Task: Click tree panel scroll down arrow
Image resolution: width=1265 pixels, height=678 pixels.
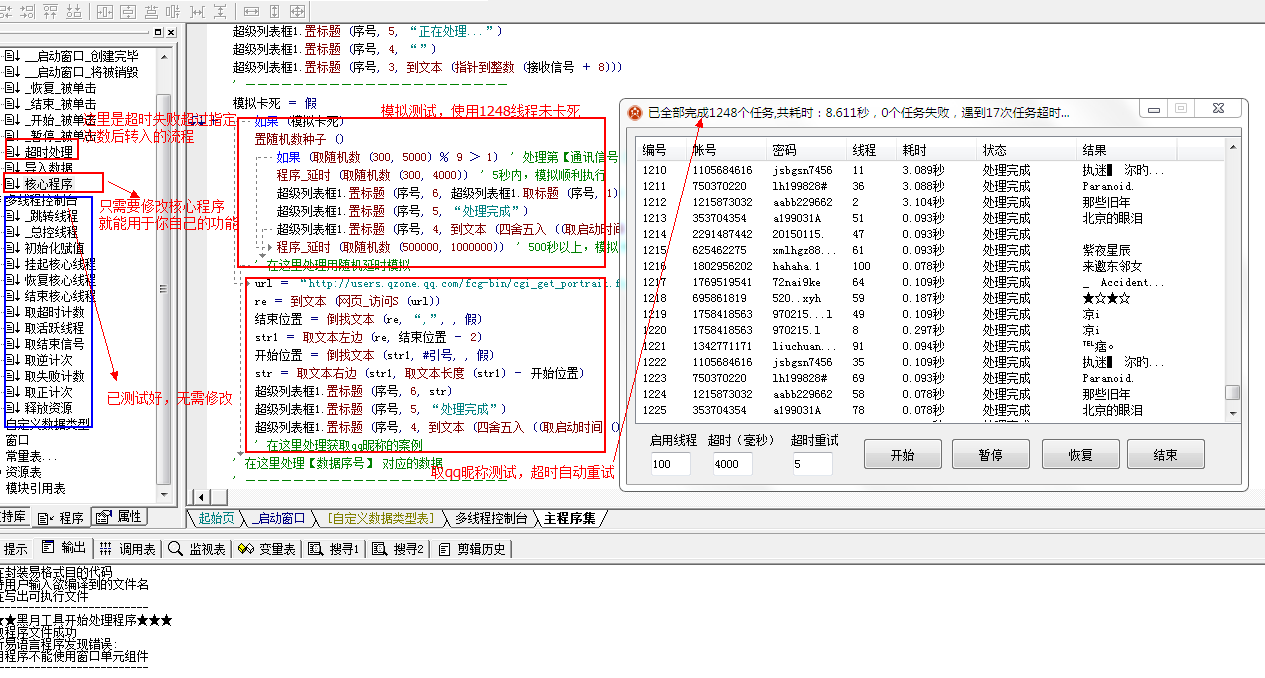Action: click(x=165, y=495)
